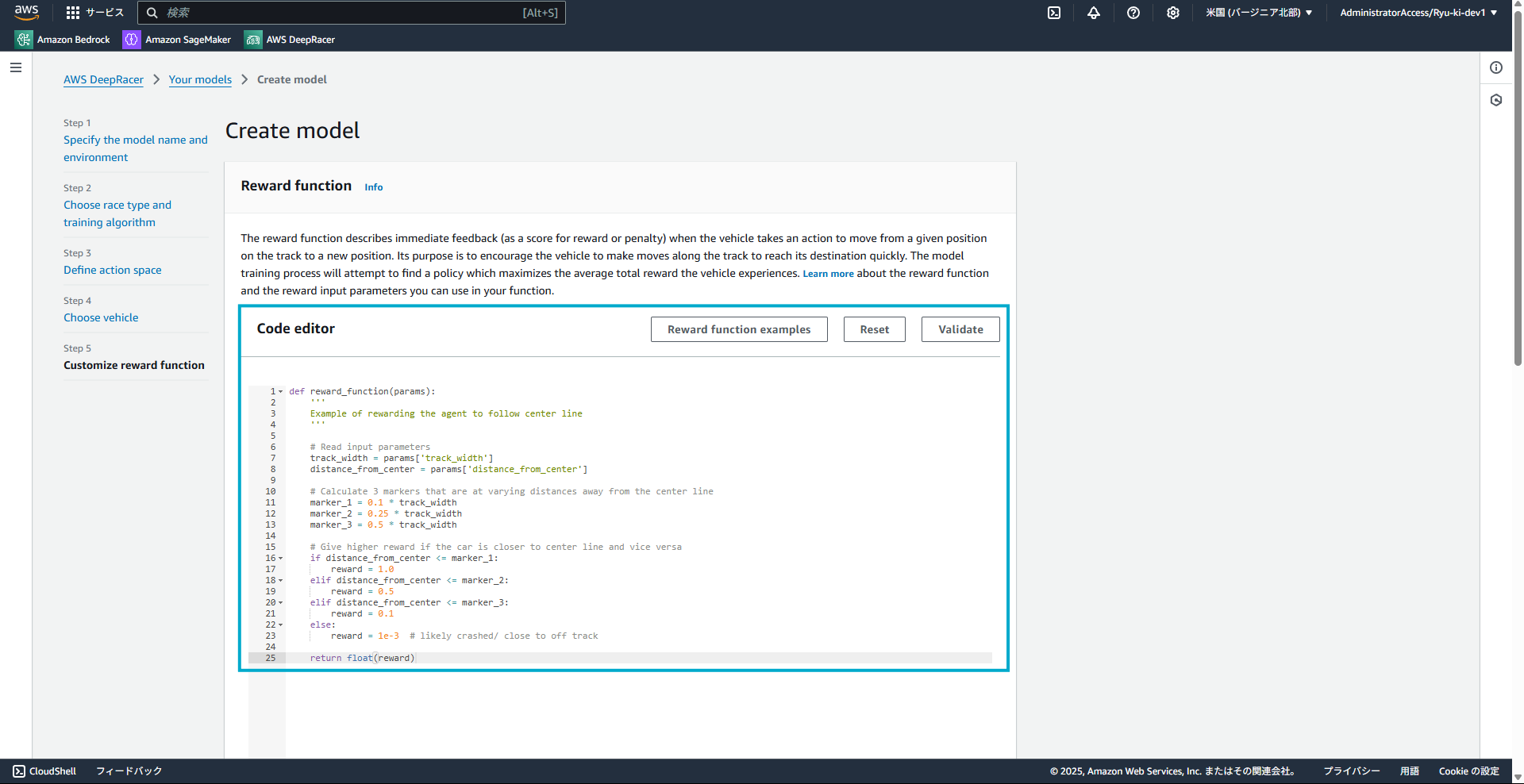This screenshot has height=784, width=1524.
Task: Click the Your models breadcrumb link
Action: pyautogui.click(x=200, y=79)
